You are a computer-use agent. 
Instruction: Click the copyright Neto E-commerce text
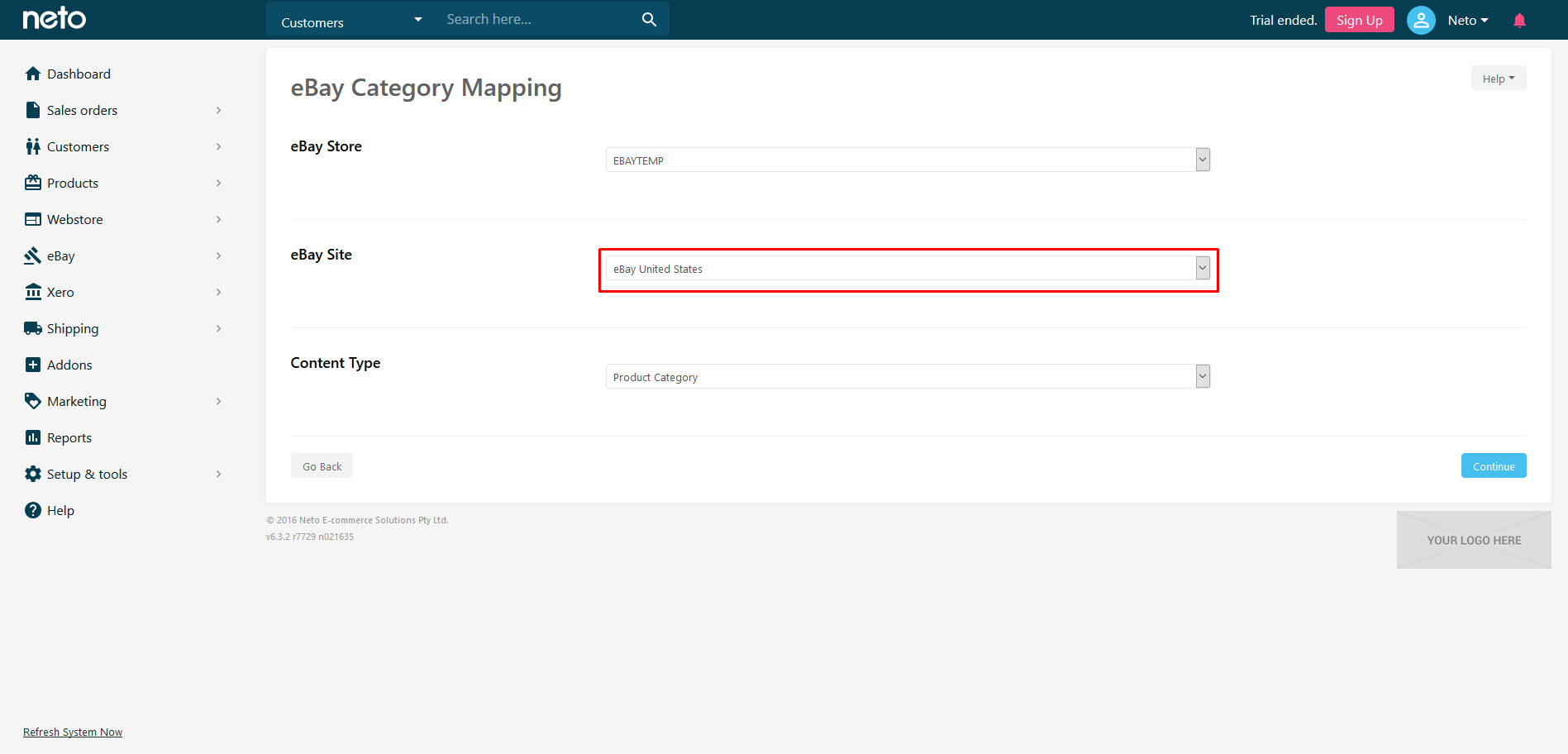click(357, 520)
